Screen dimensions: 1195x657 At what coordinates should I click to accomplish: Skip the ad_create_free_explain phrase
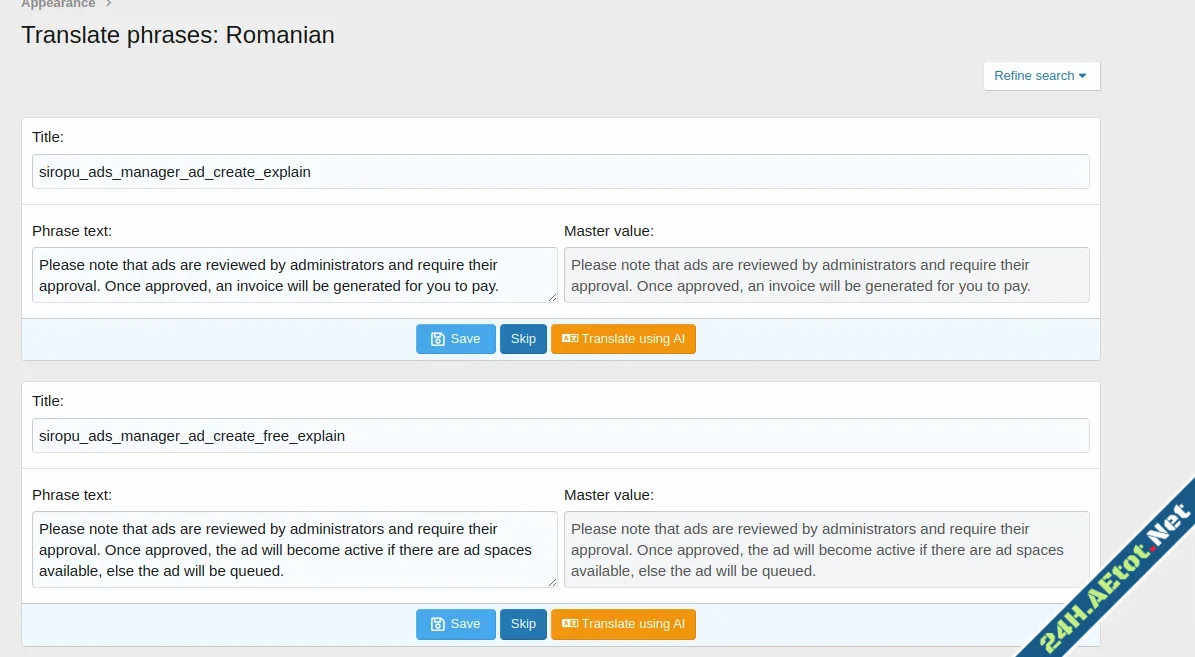point(523,624)
